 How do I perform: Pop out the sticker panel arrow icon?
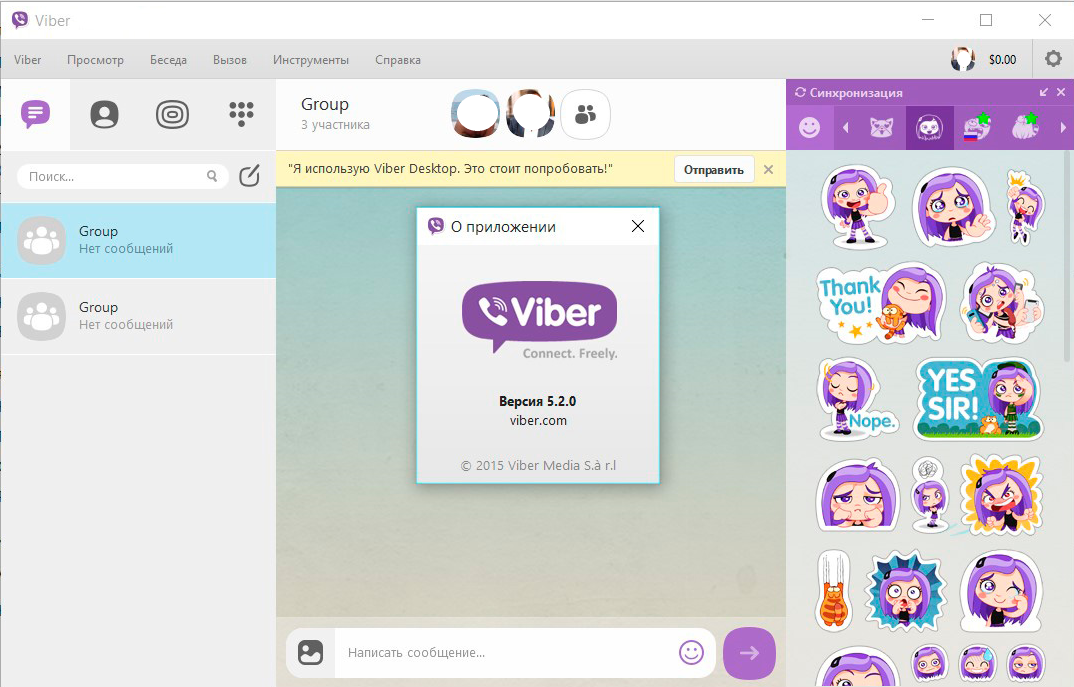(1043, 92)
